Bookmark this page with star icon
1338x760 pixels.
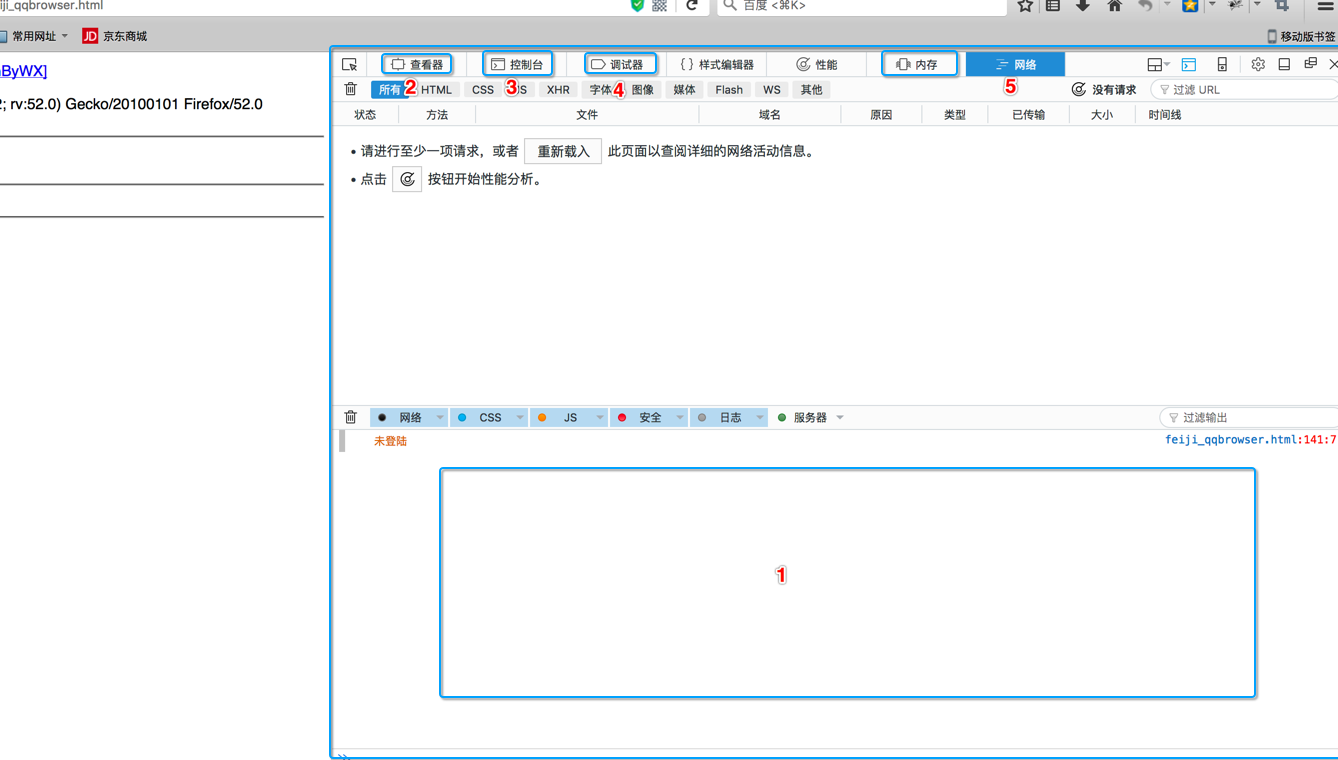pyautogui.click(x=1025, y=6)
